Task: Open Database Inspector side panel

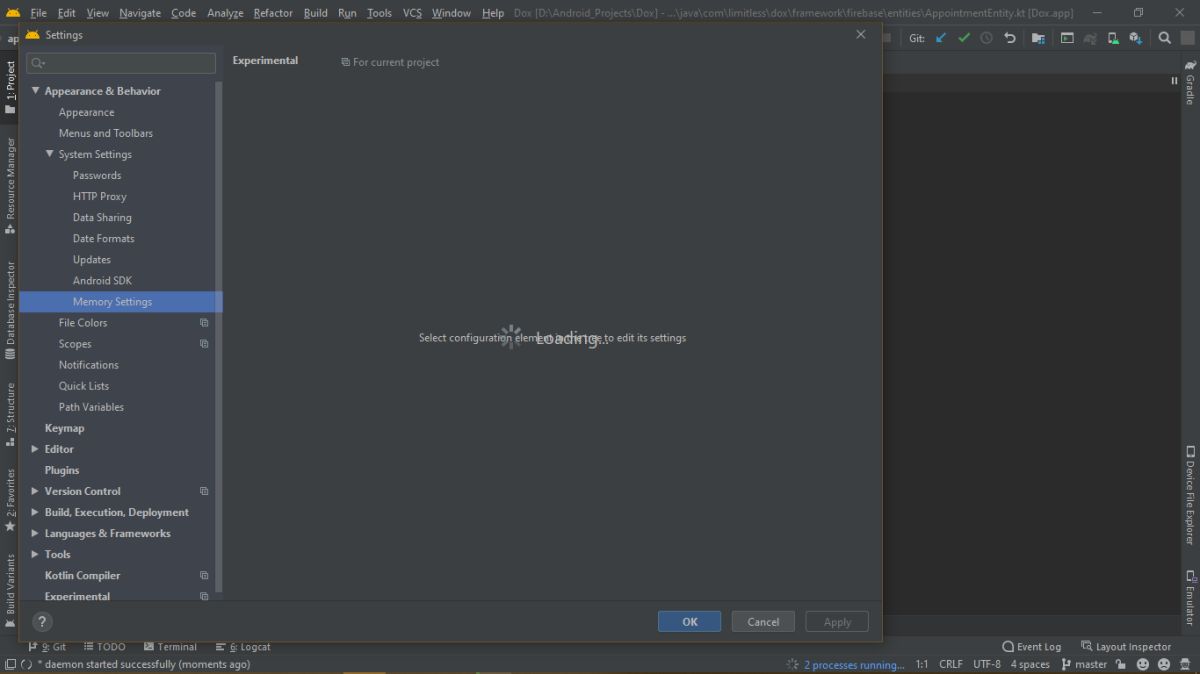Action: click(10, 310)
